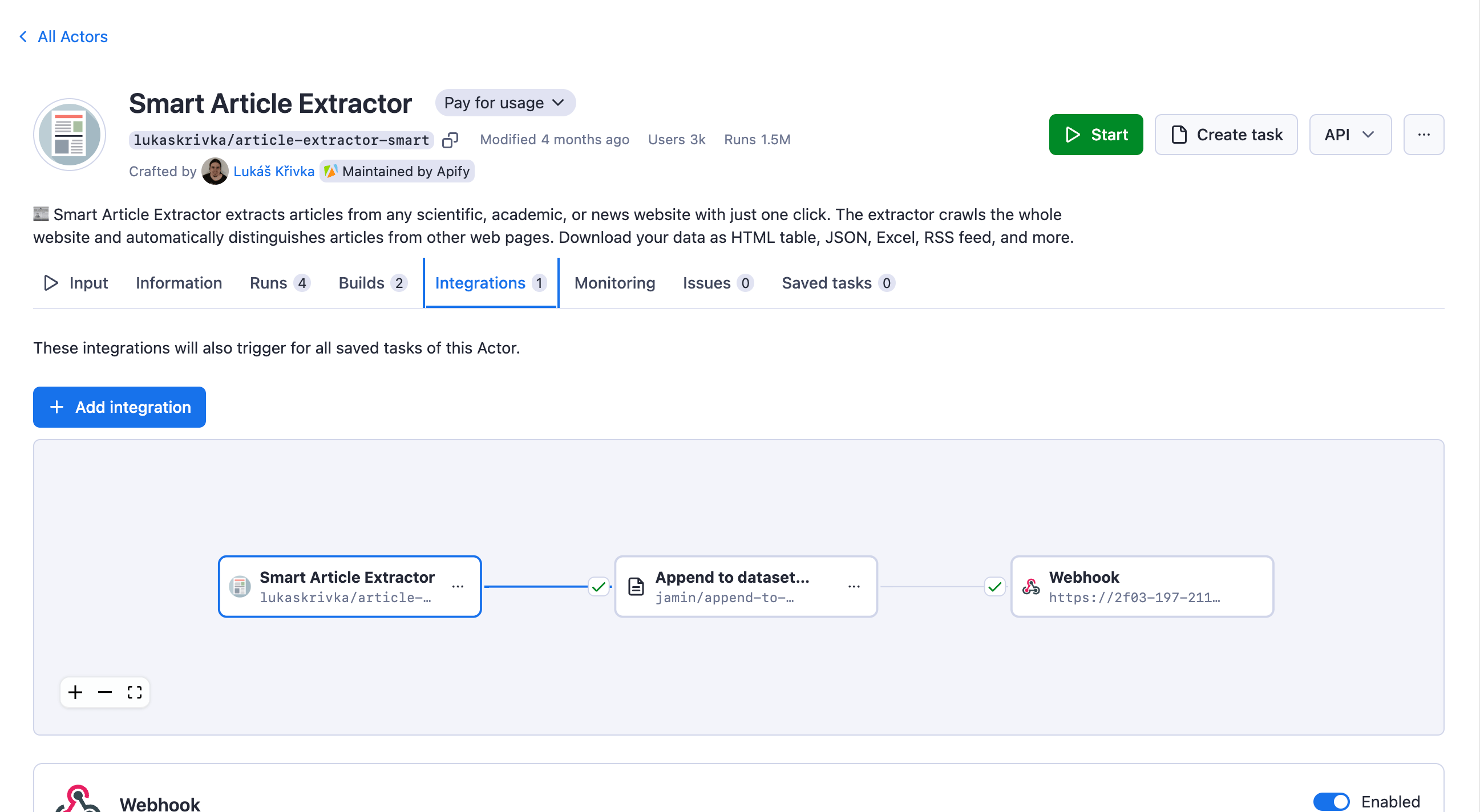
Task: Click the Modified 4 months ago text
Action: click(x=555, y=140)
